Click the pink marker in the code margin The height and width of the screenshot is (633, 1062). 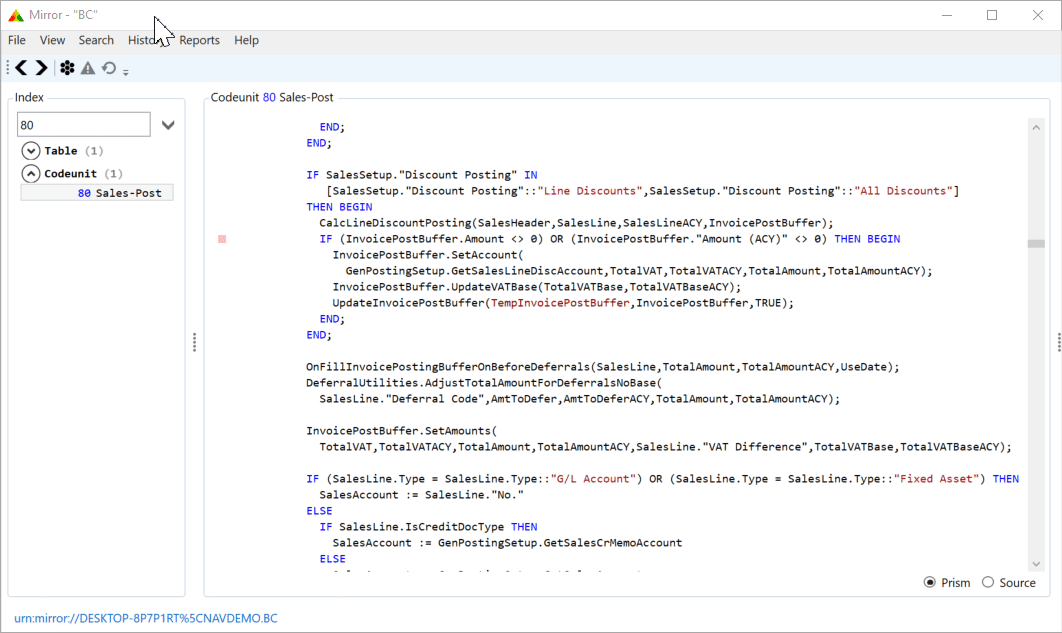221,239
